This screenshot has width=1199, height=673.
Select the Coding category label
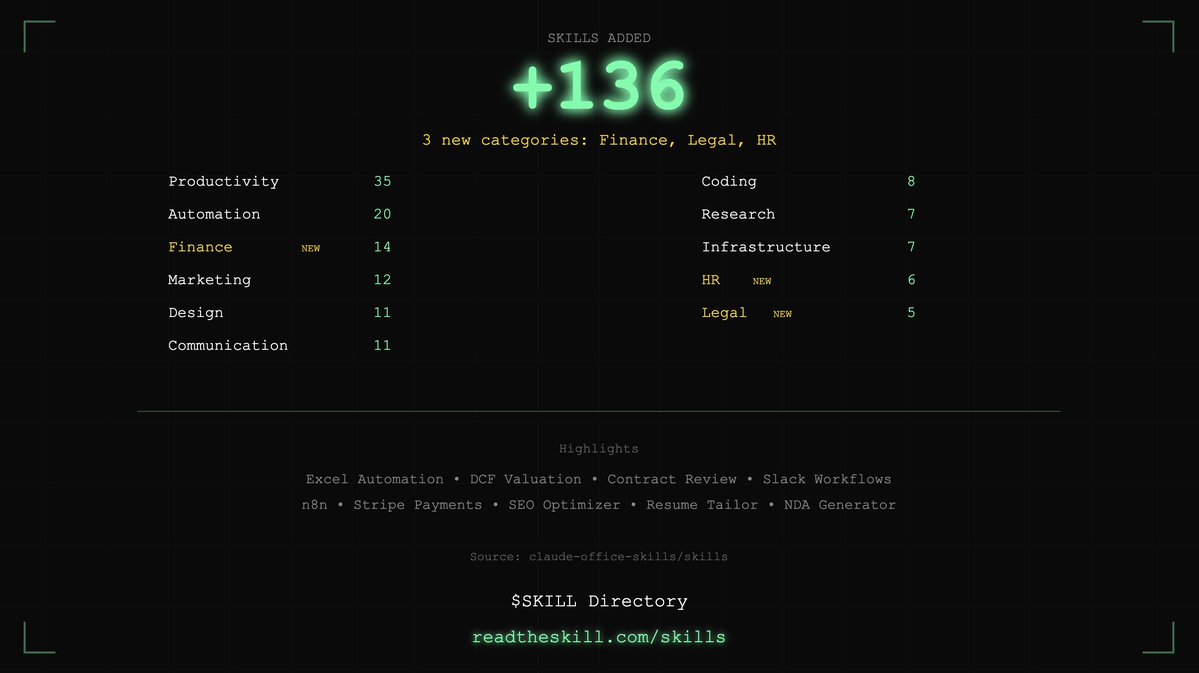[x=729, y=181]
